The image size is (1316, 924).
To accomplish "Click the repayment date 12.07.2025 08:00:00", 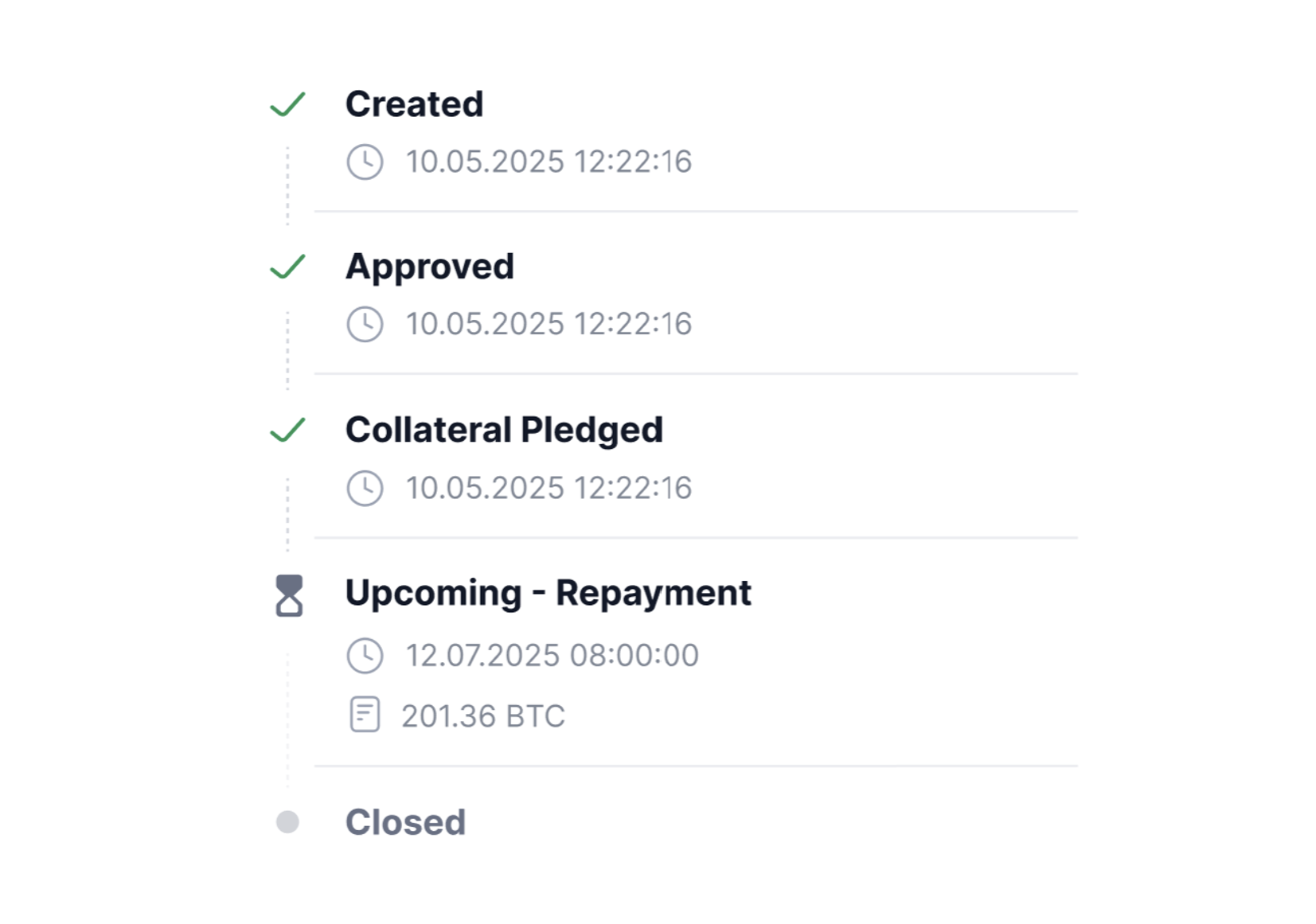I will click(x=552, y=656).
